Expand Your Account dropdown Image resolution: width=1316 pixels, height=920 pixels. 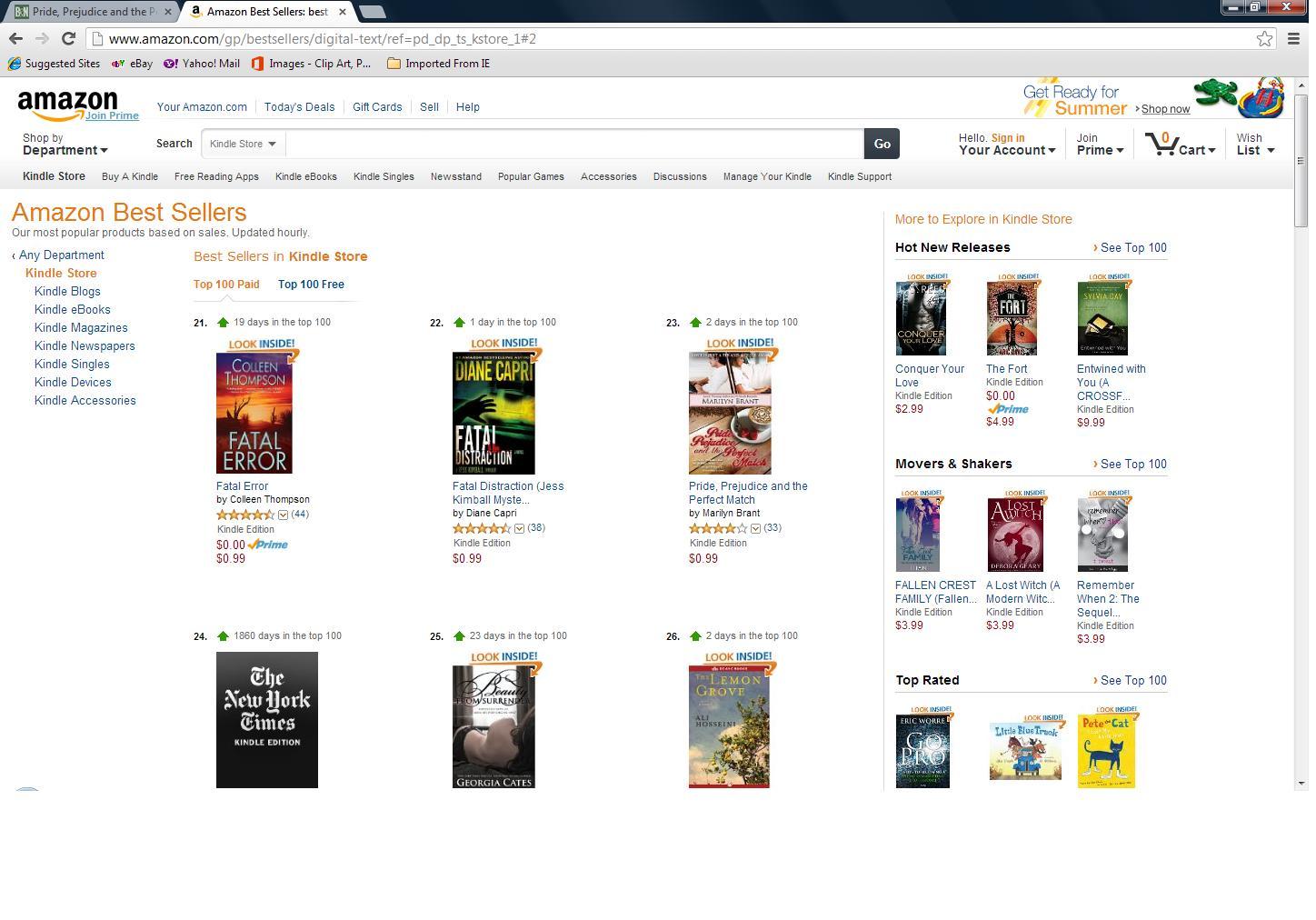(x=1007, y=150)
